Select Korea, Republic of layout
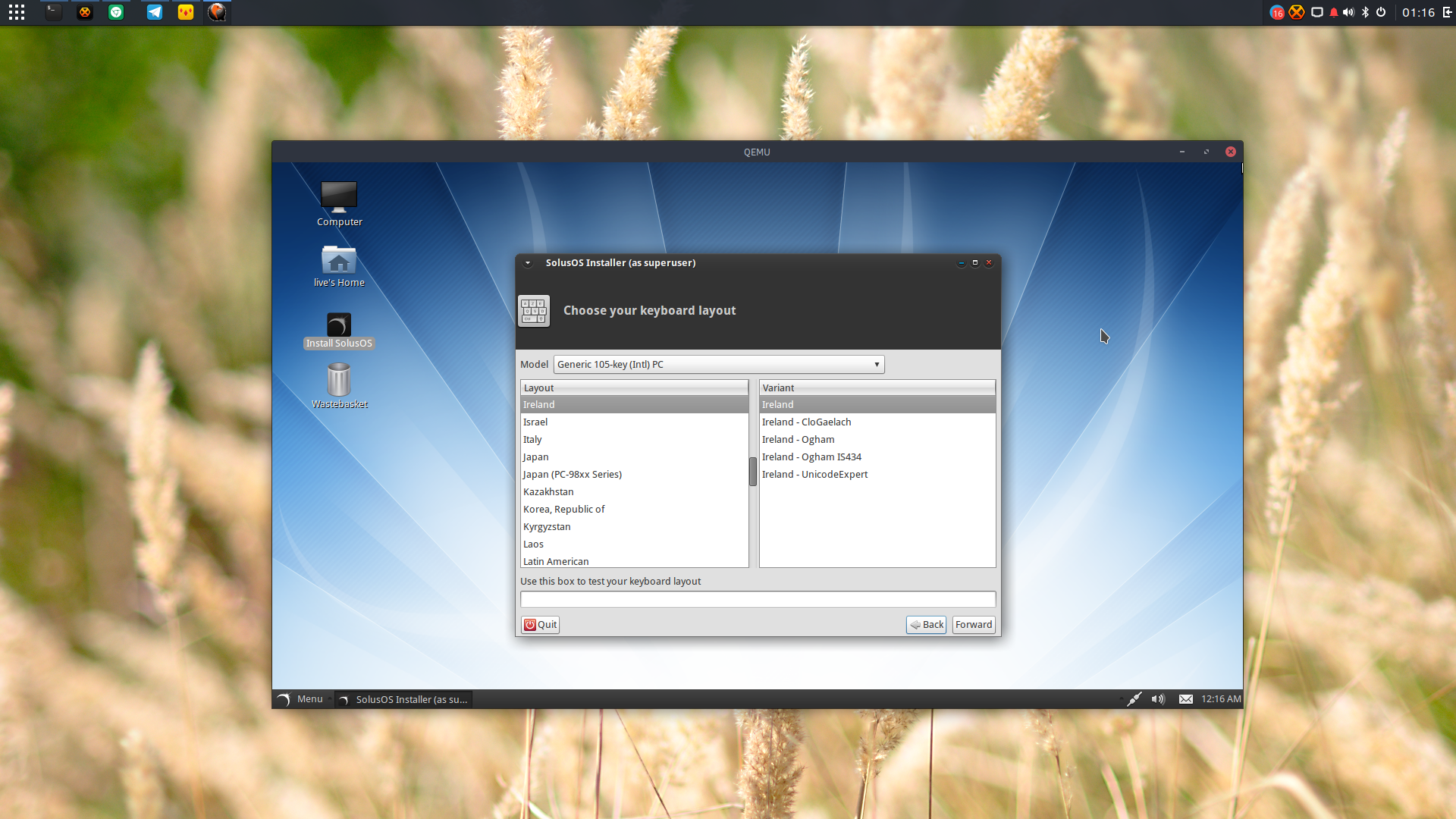Screen dimensions: 1456x819 coord(634,510)
